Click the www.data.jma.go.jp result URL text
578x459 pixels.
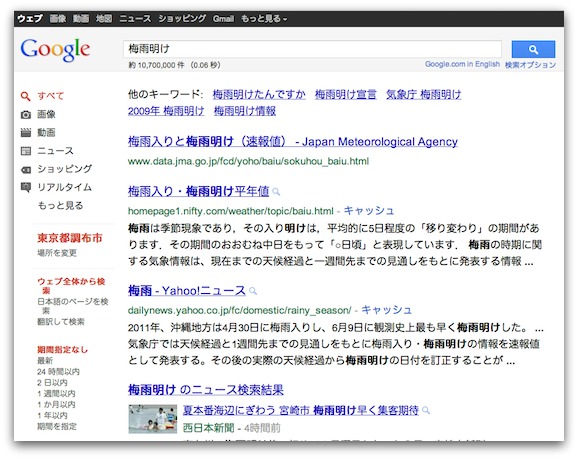point(248,161)
